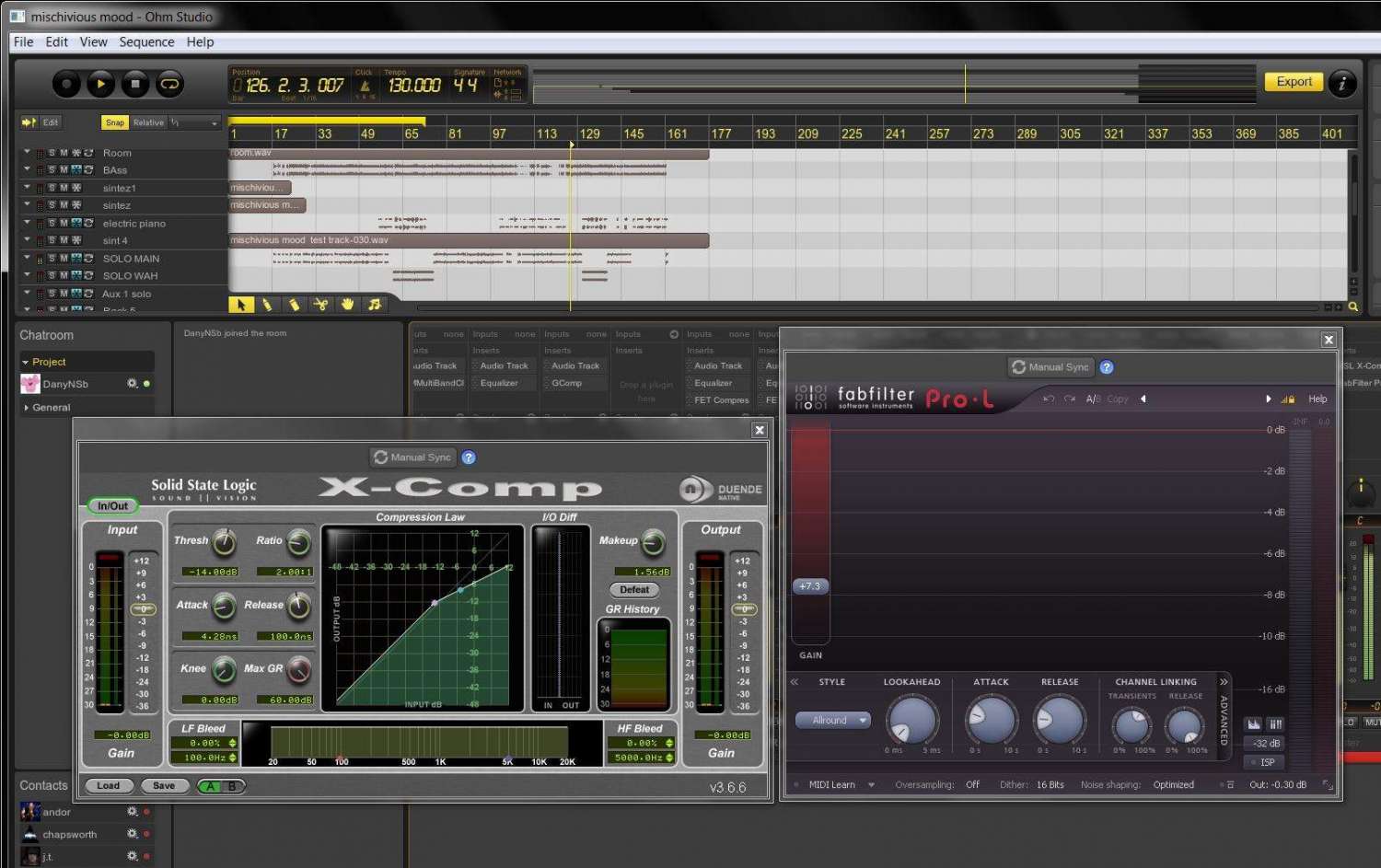The height and width of the screenshot is (868, 1381).
Task: Mute the SOLO MAIN track
Action: (64, 259)
